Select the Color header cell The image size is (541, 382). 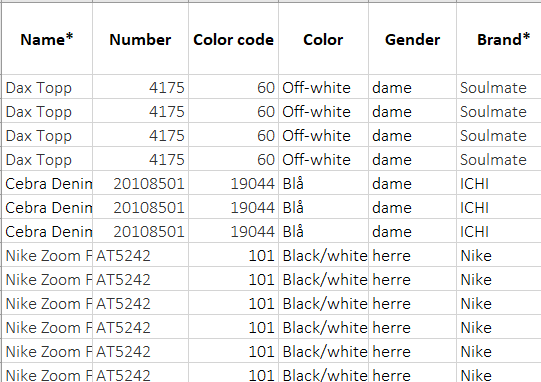point(323,39)
